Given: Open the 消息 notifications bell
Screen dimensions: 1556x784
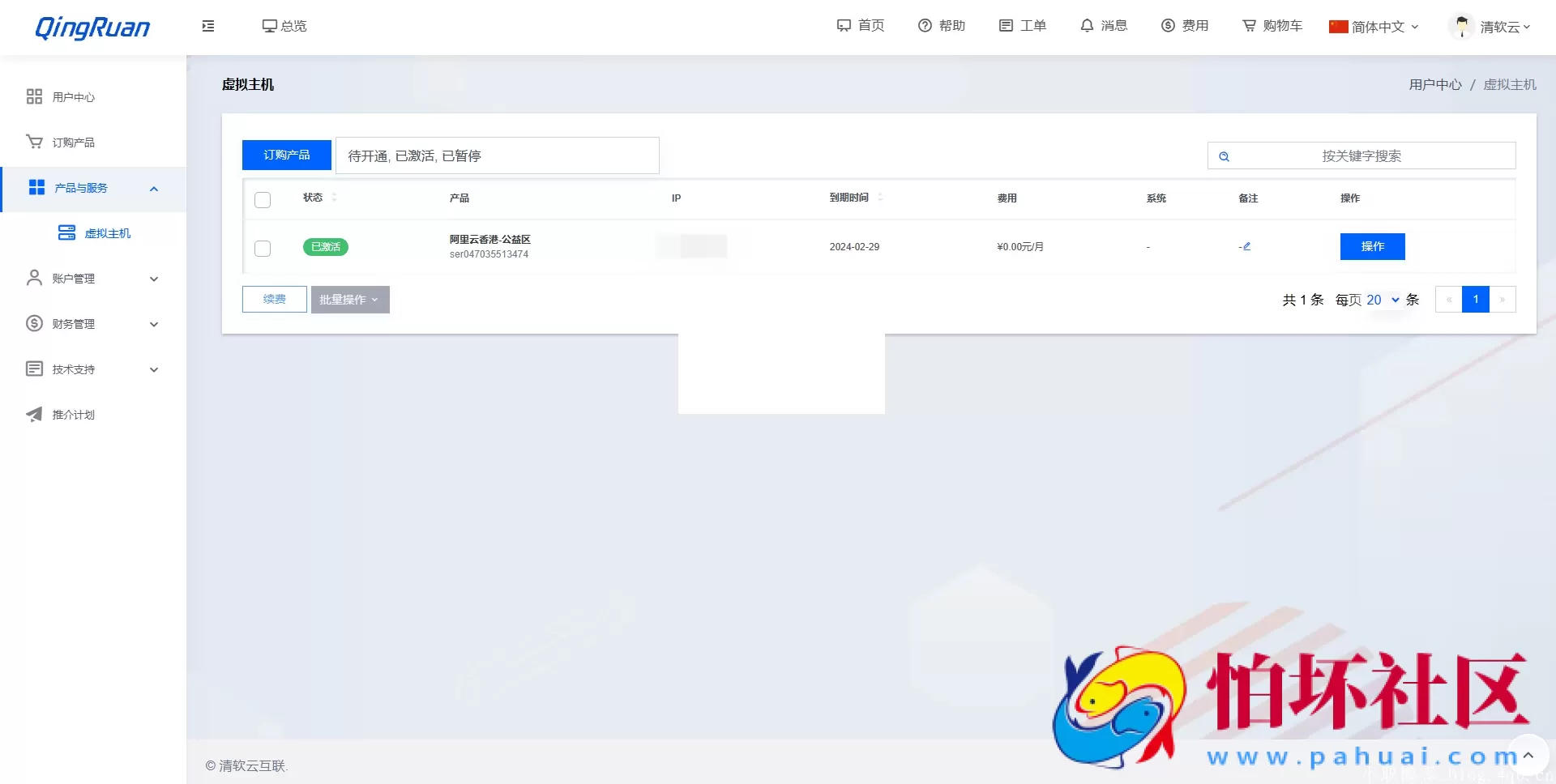Looking at the screenshot, I should click(1104, 25).
